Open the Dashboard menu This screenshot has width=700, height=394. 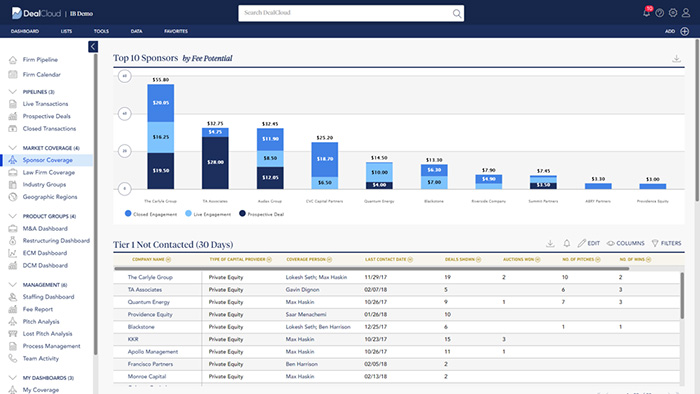(x=25, y=31)
